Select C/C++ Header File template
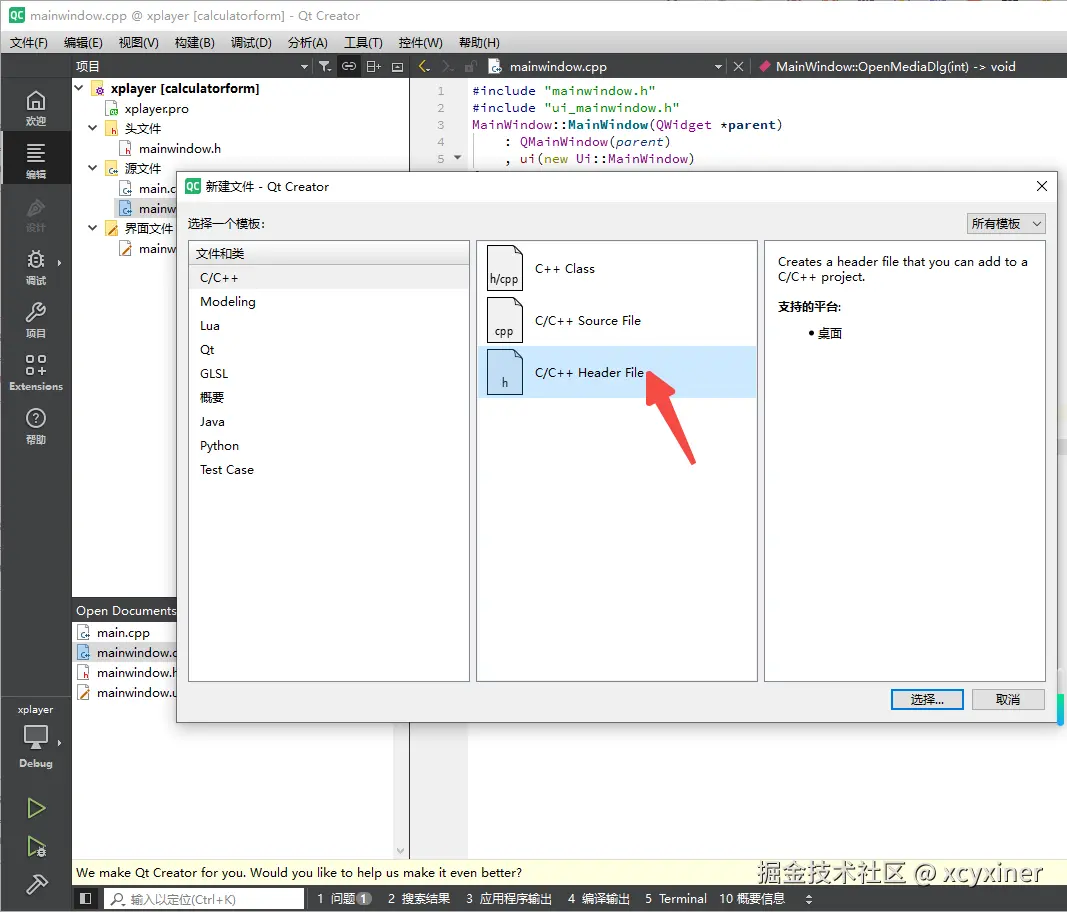The height and width of the screenshot is (912, 1067). click(617, 372)
